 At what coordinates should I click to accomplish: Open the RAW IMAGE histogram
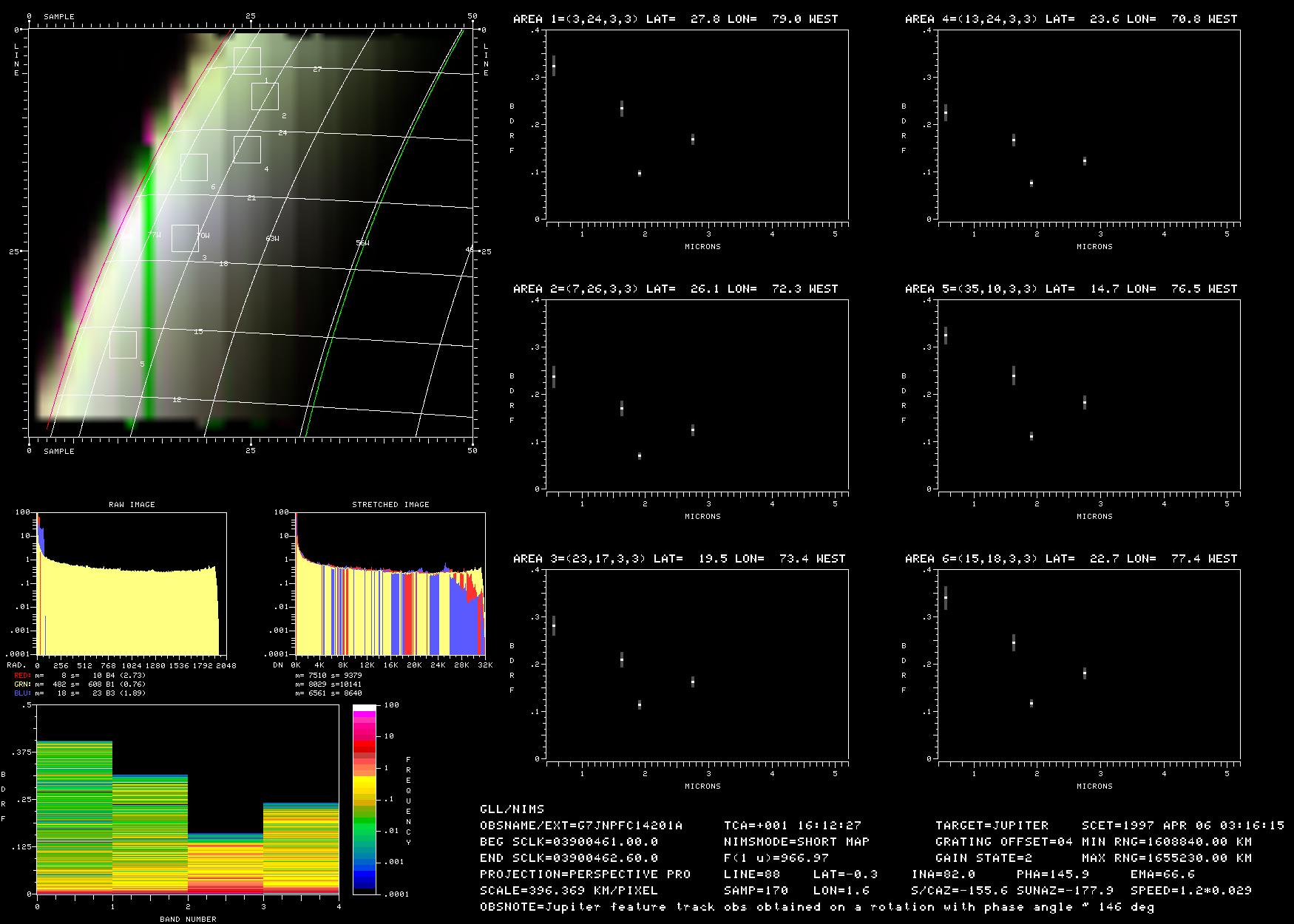click(x=132, y=582)
